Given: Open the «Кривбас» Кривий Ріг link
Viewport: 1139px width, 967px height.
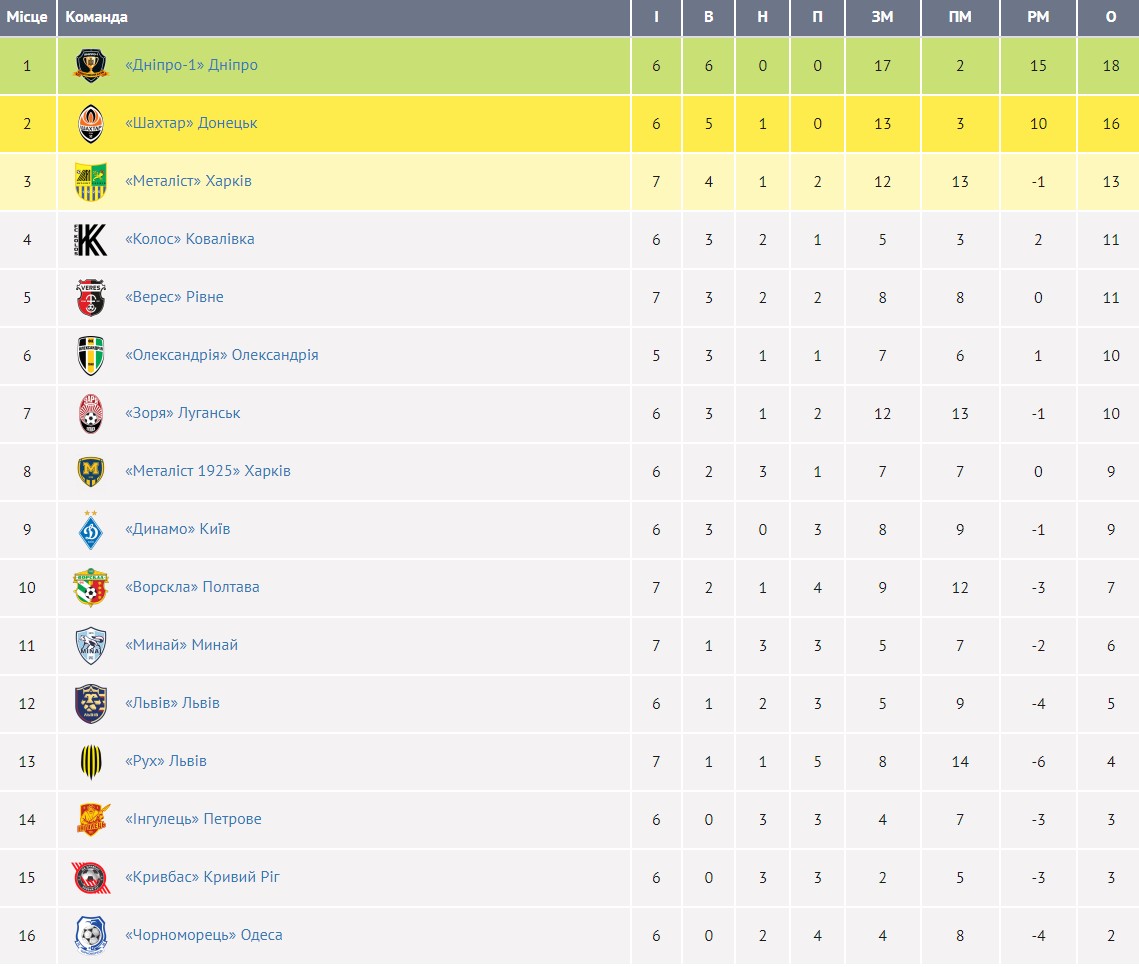Looking at the screenshot, I should pos(202,877).
